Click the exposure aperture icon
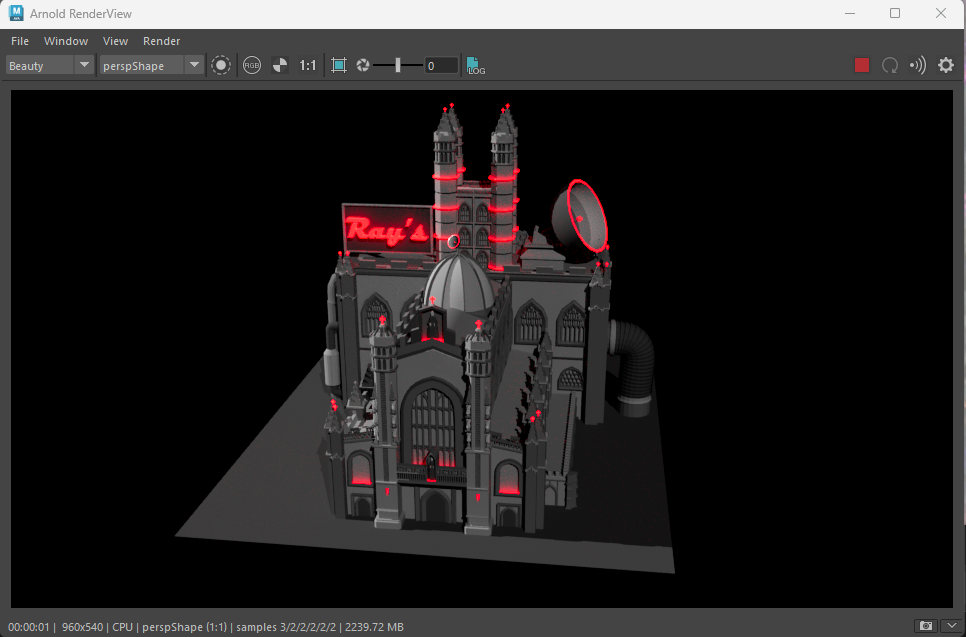This screenshot has height=637, width=966. pos(363,65)
